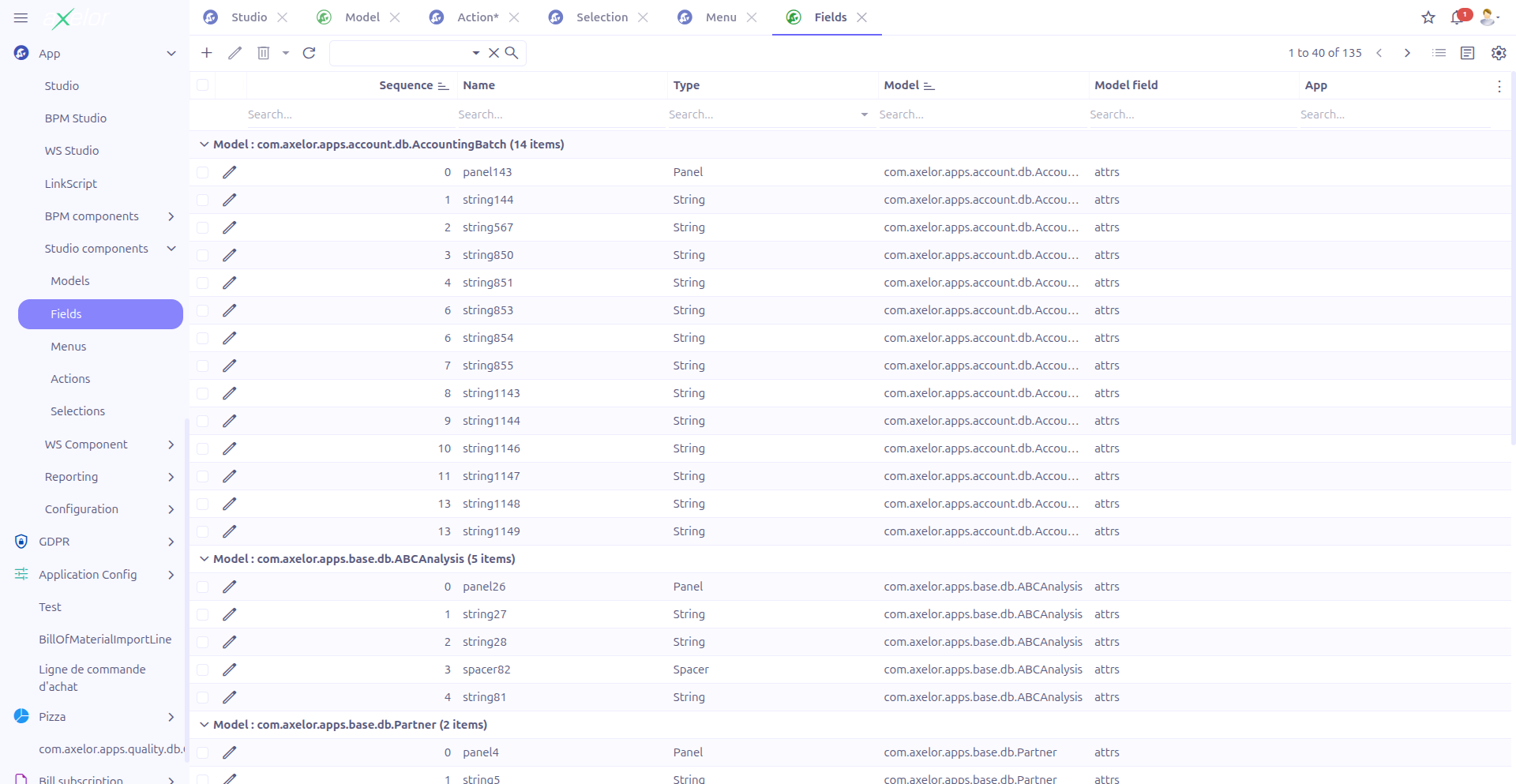This screenshot has width=1516, height=784.
Task: Switch to the Selection tab
Action: (602, 17)
